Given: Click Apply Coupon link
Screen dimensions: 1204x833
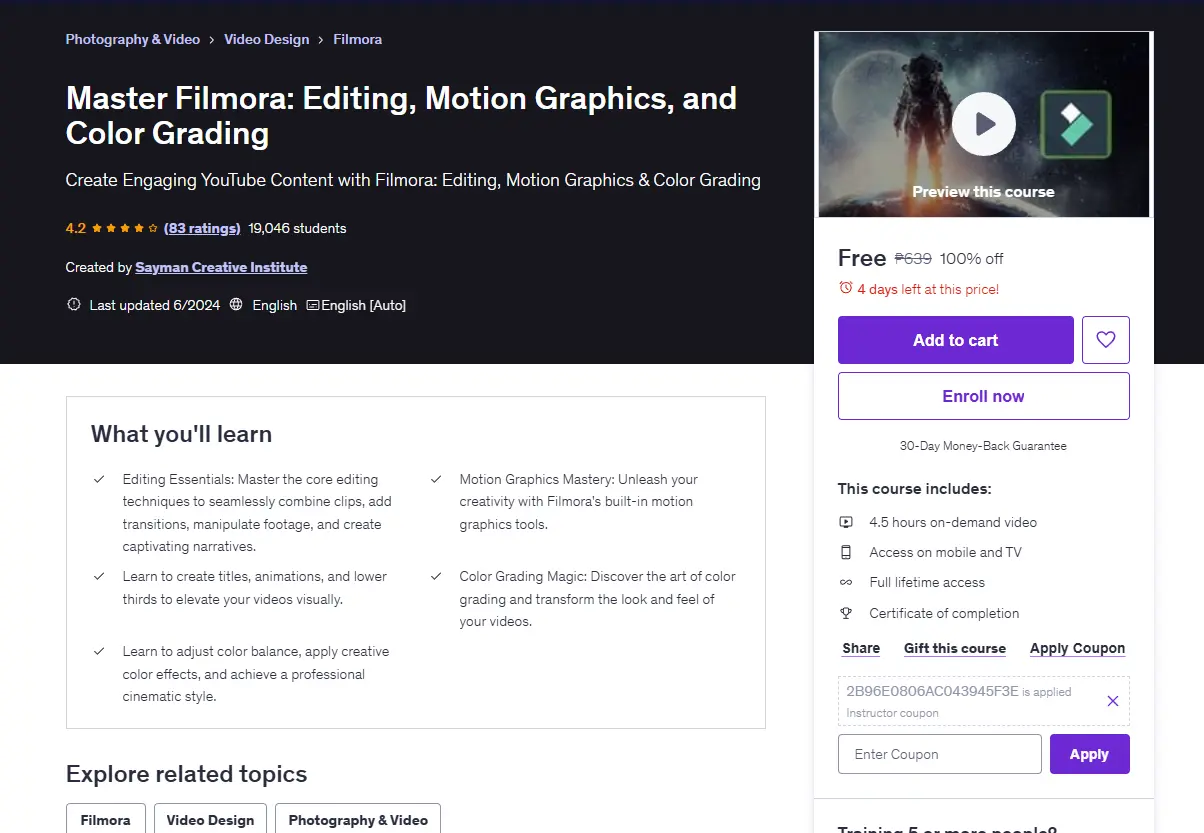Looking at the screenshot, I should pyautogui.click(x=1078, y=648).
